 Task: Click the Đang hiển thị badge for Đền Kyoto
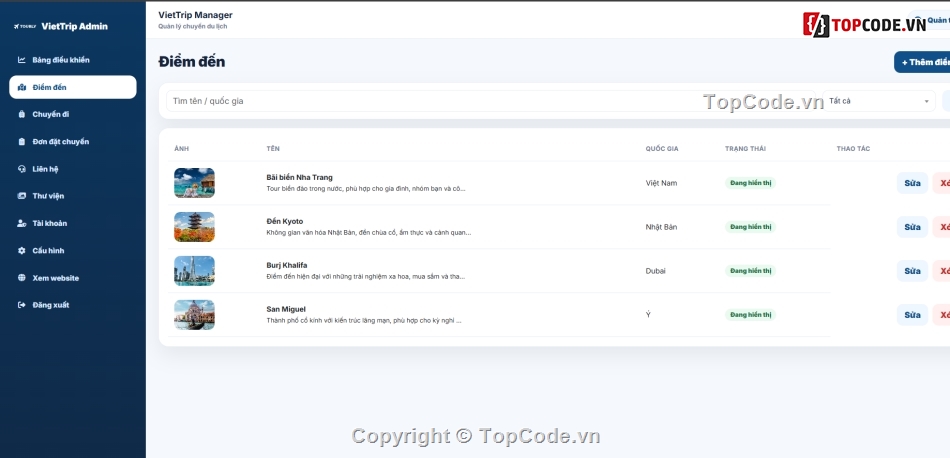point(751,227)
